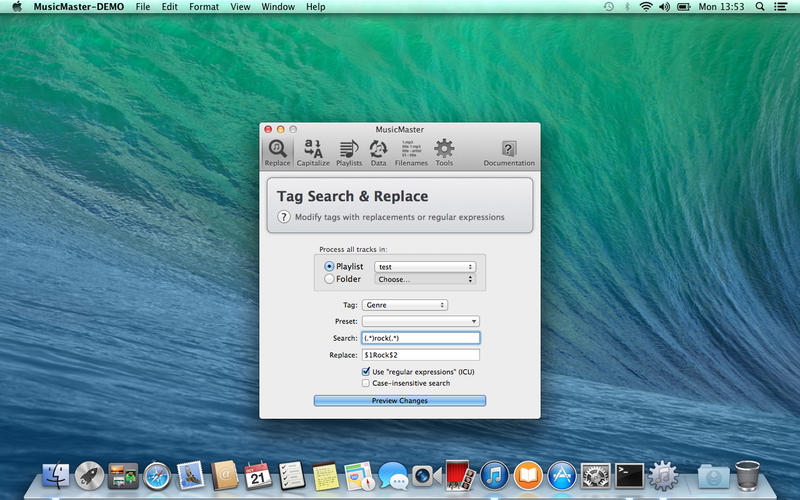This screenshot has width=800, height=500.
Task: Disable Use regular expressions (ICU) checkbox
Action: [x=366, y=371]
